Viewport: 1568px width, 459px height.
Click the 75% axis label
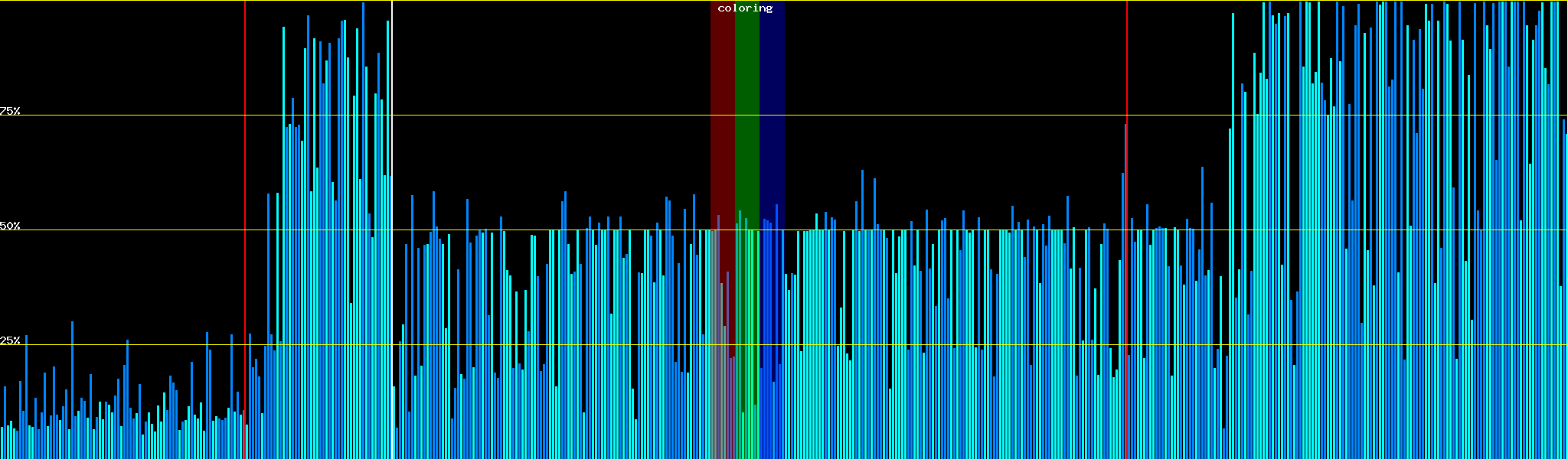(x=10, y=111)
